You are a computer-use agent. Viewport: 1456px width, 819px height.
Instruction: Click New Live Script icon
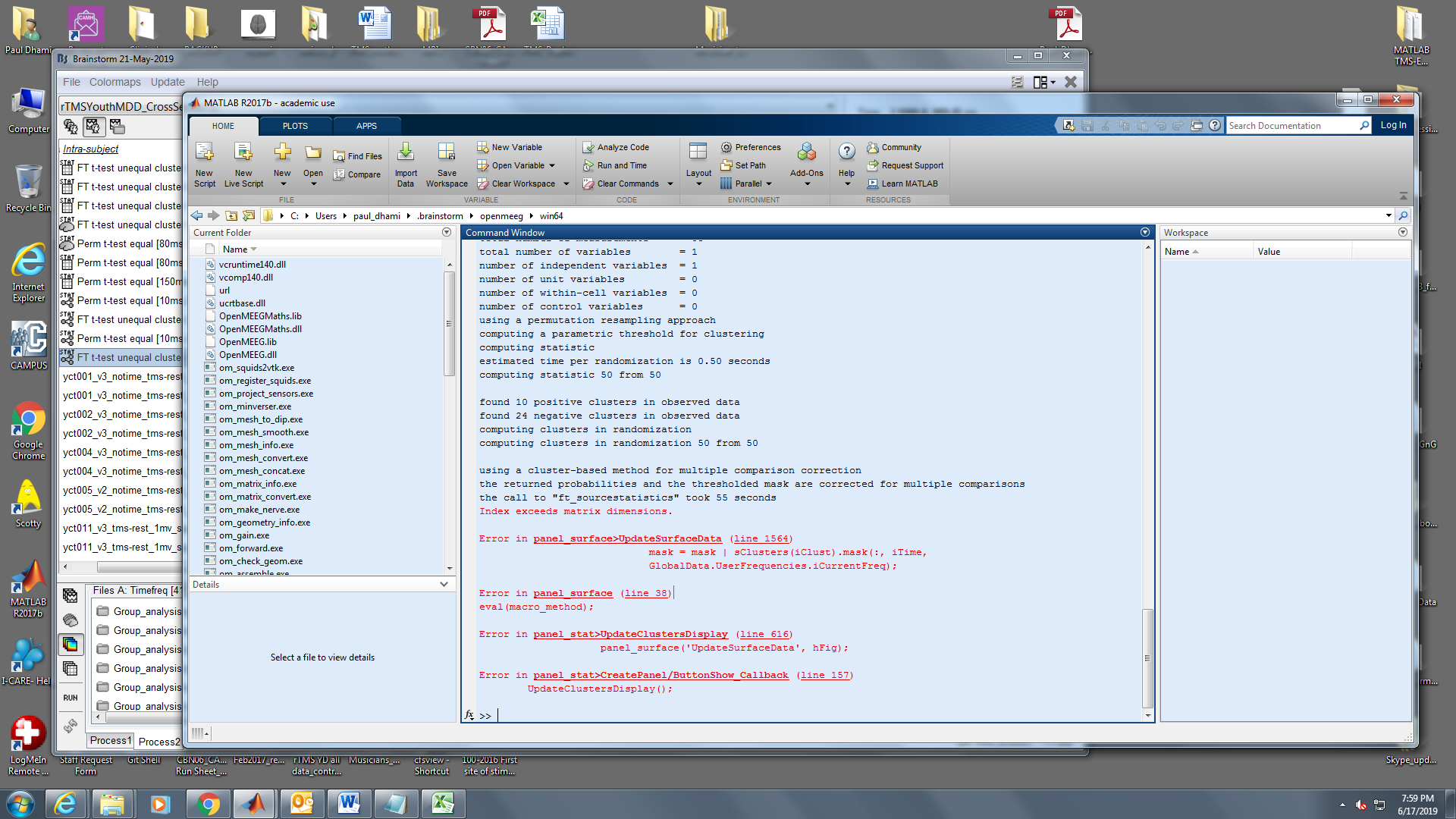click(243, 152)
